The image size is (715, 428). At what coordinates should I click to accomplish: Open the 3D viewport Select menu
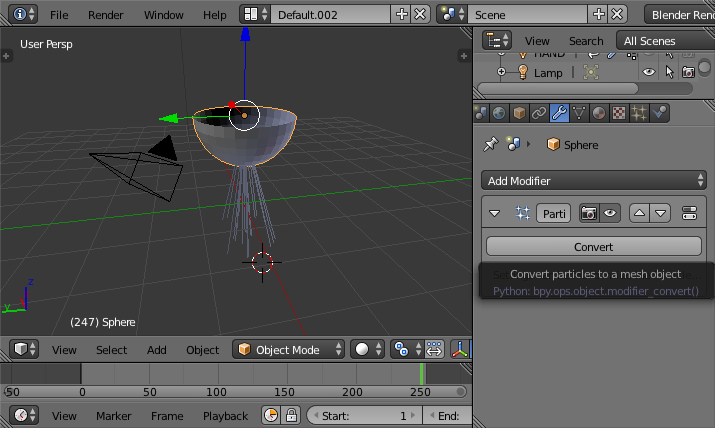(x=111, y=350)
